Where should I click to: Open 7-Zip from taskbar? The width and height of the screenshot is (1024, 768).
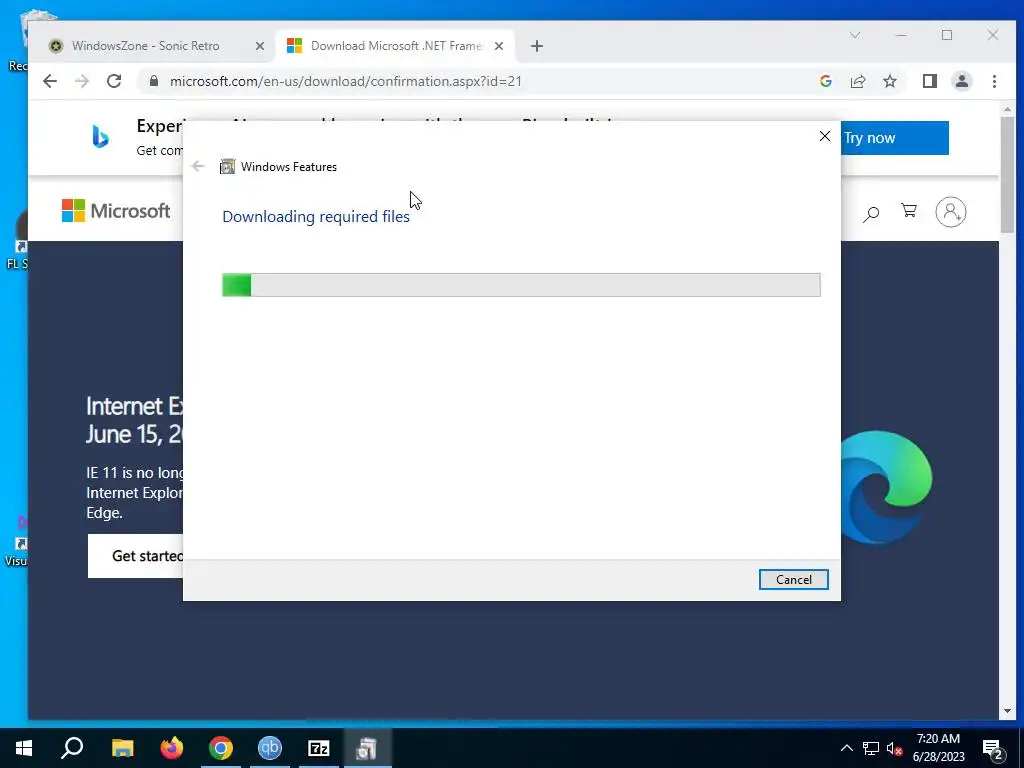click(x=319, y=748)
